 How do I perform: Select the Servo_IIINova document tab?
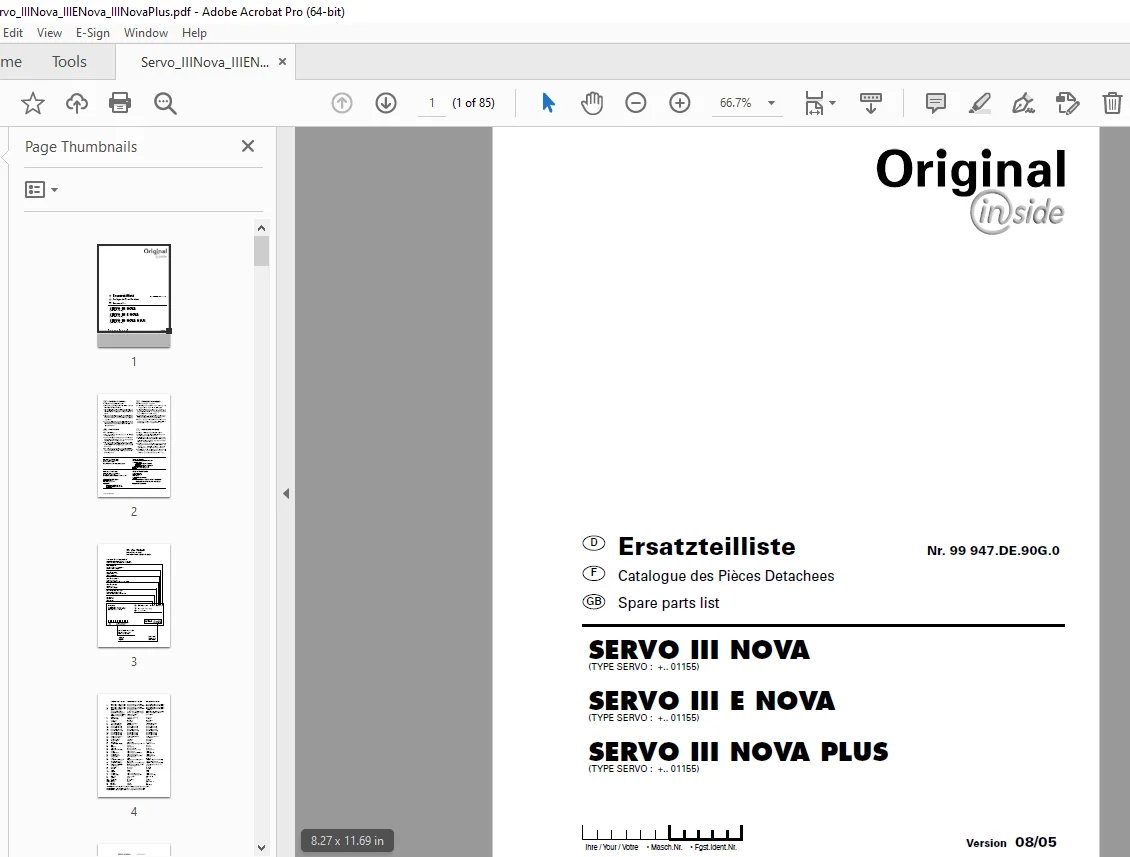(205, 62)
